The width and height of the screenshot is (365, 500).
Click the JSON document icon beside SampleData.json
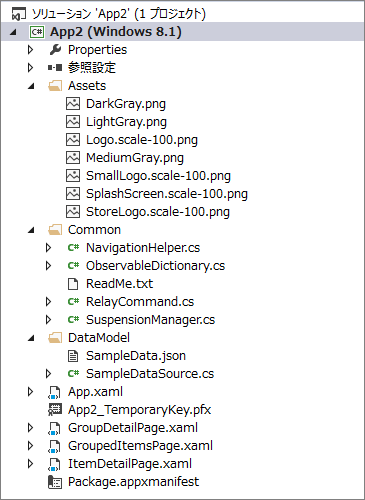73,356
